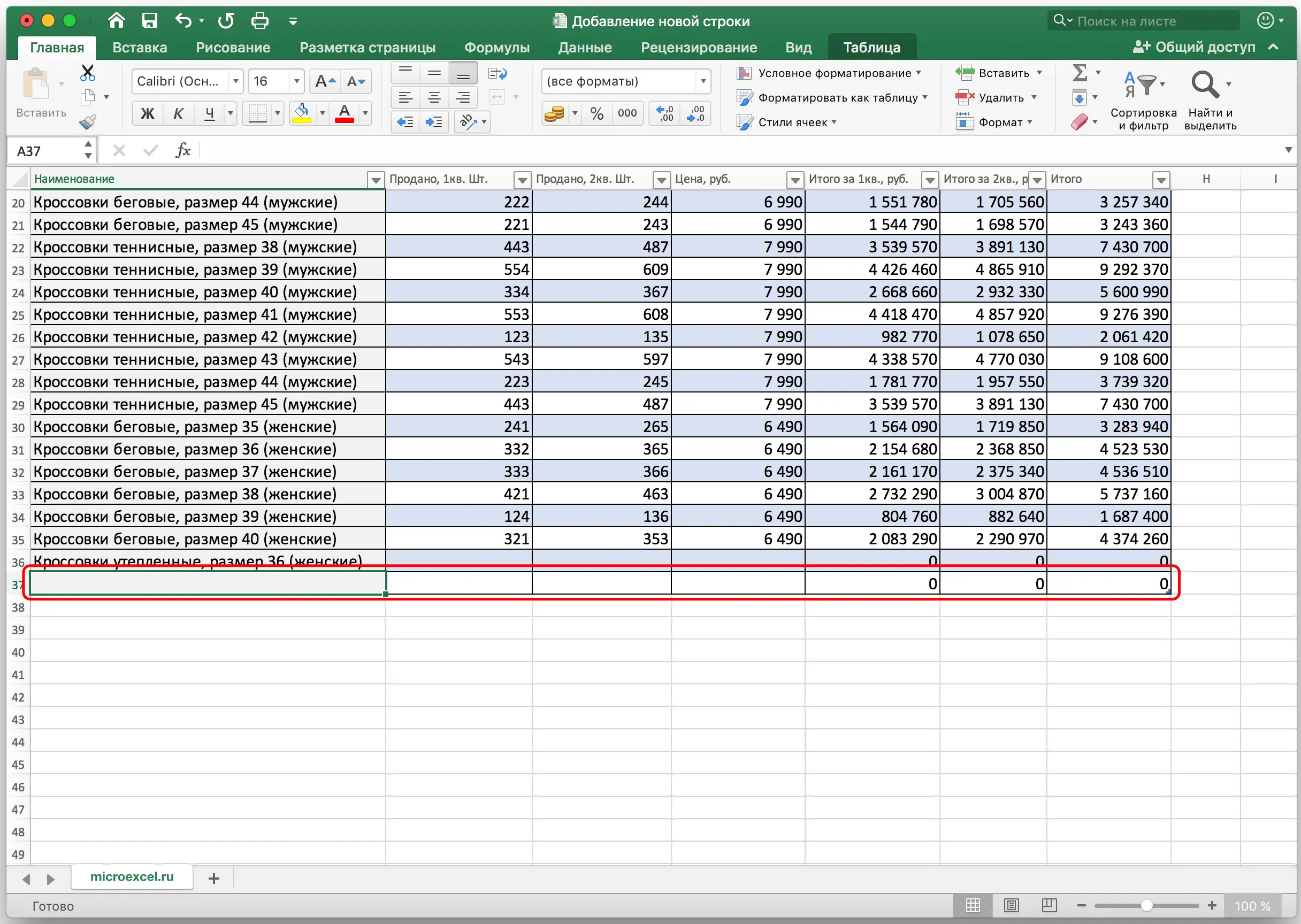
Task: Open Find and Select magnifier
Action: 1210,101
